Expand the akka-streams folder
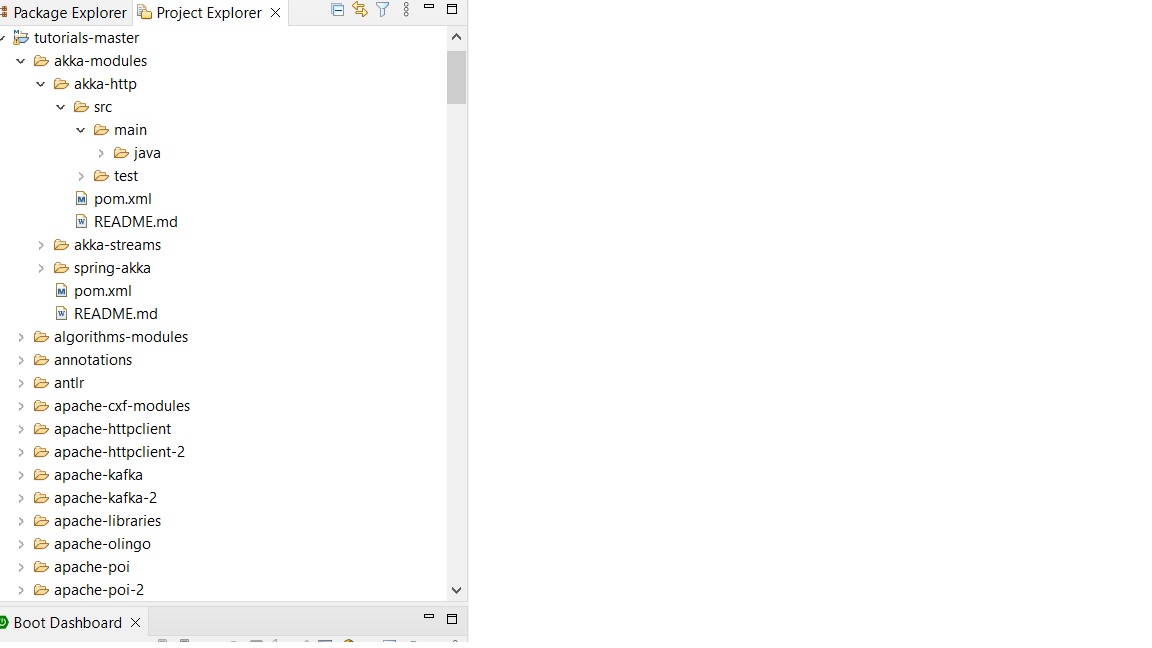 41,245
